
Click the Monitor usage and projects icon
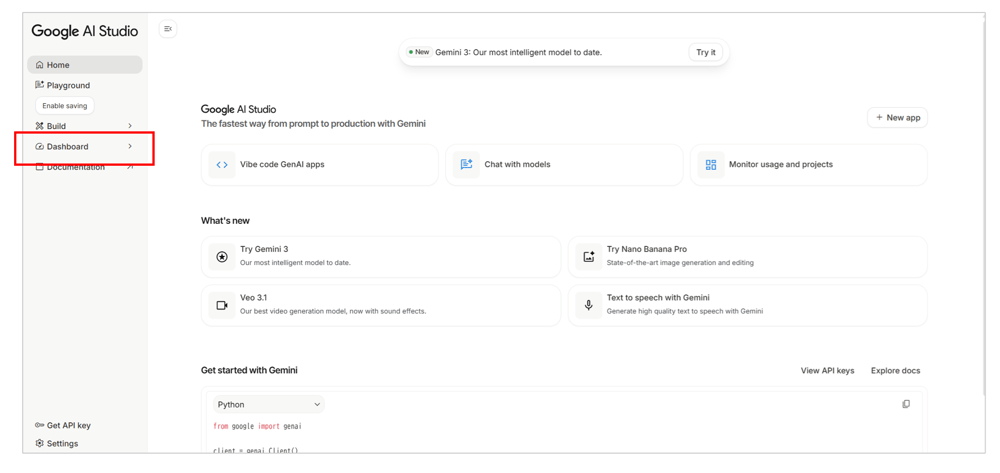point(710,165)
